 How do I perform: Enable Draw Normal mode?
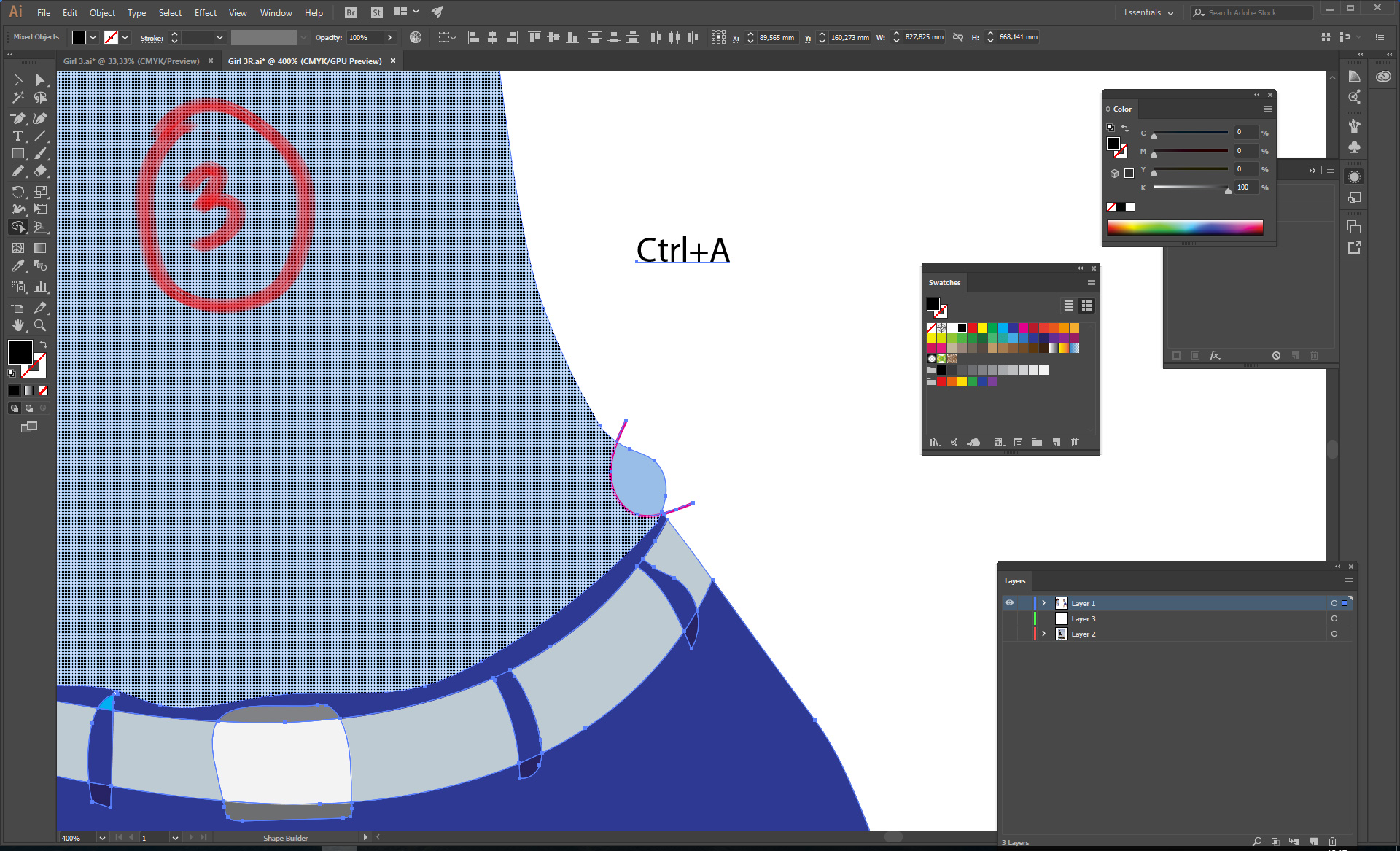[14, 408]
